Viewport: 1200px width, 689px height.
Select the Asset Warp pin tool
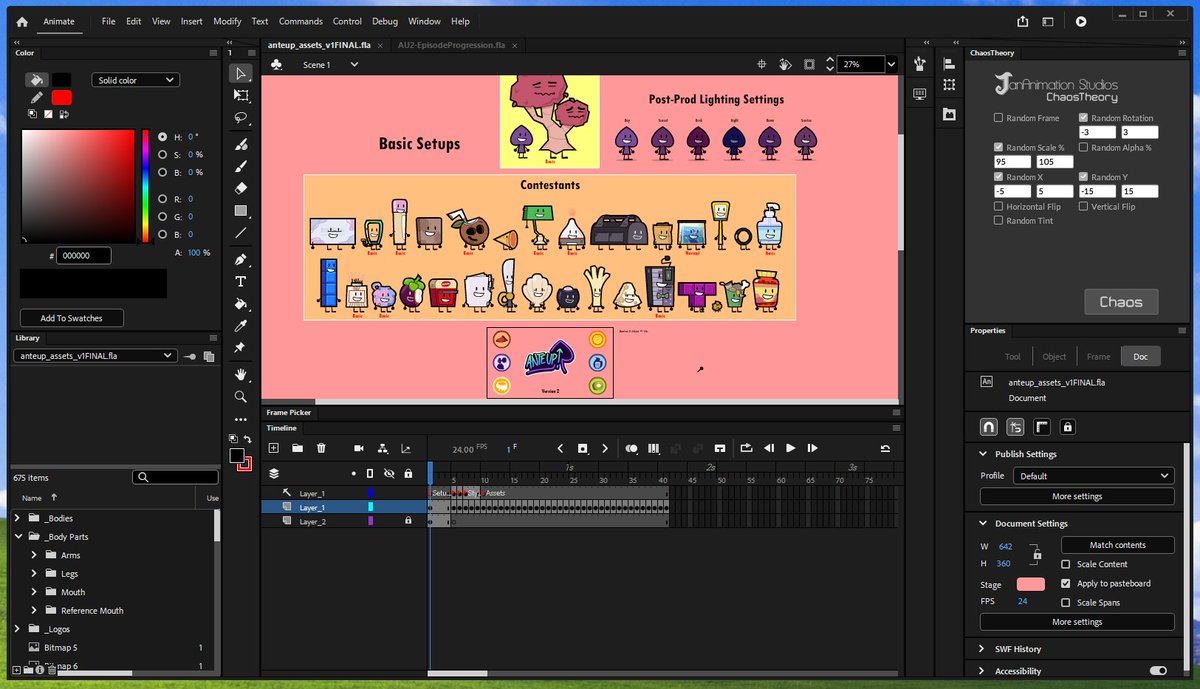[241, 348]
